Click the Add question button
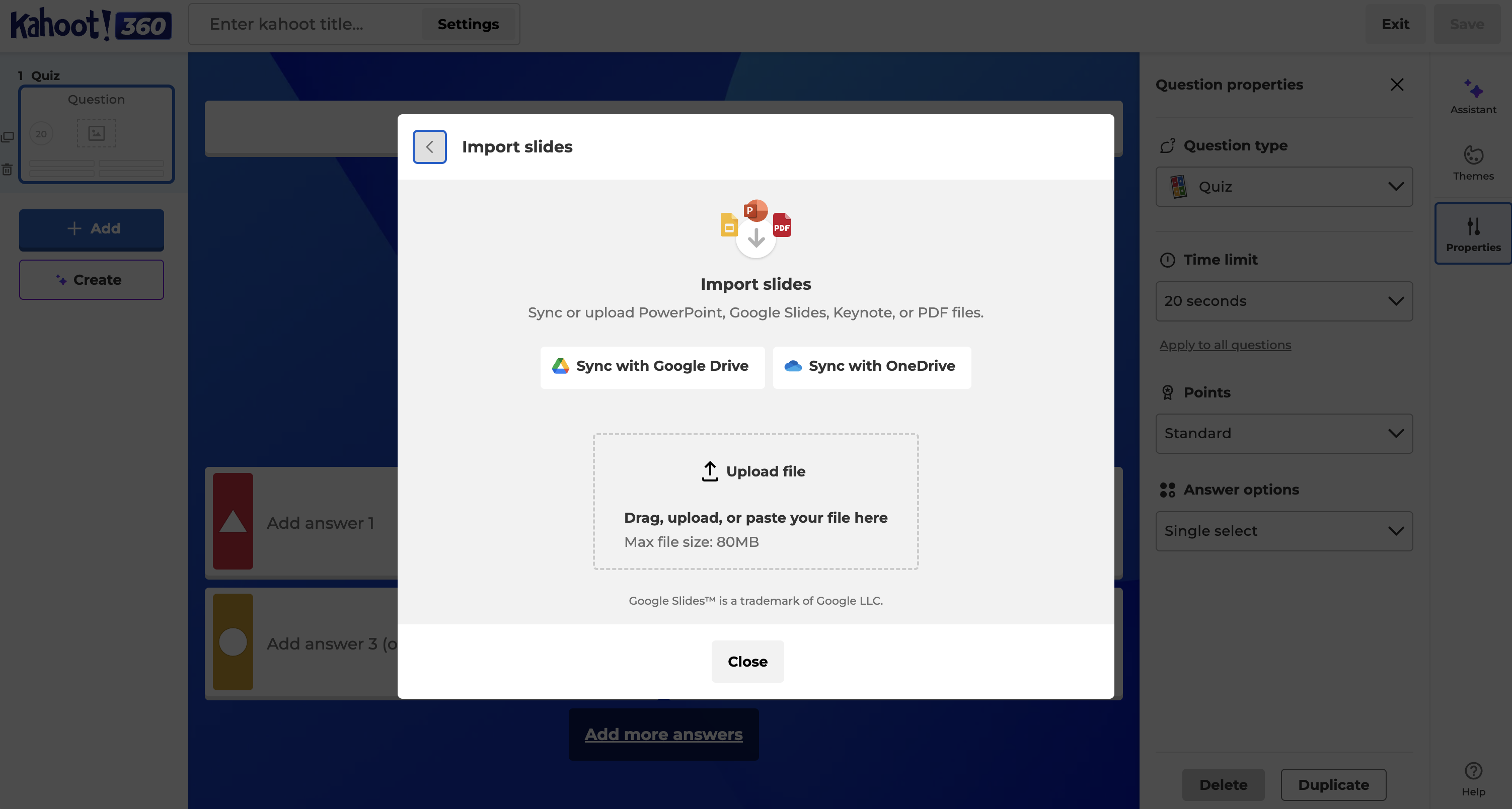 [92, 229]
